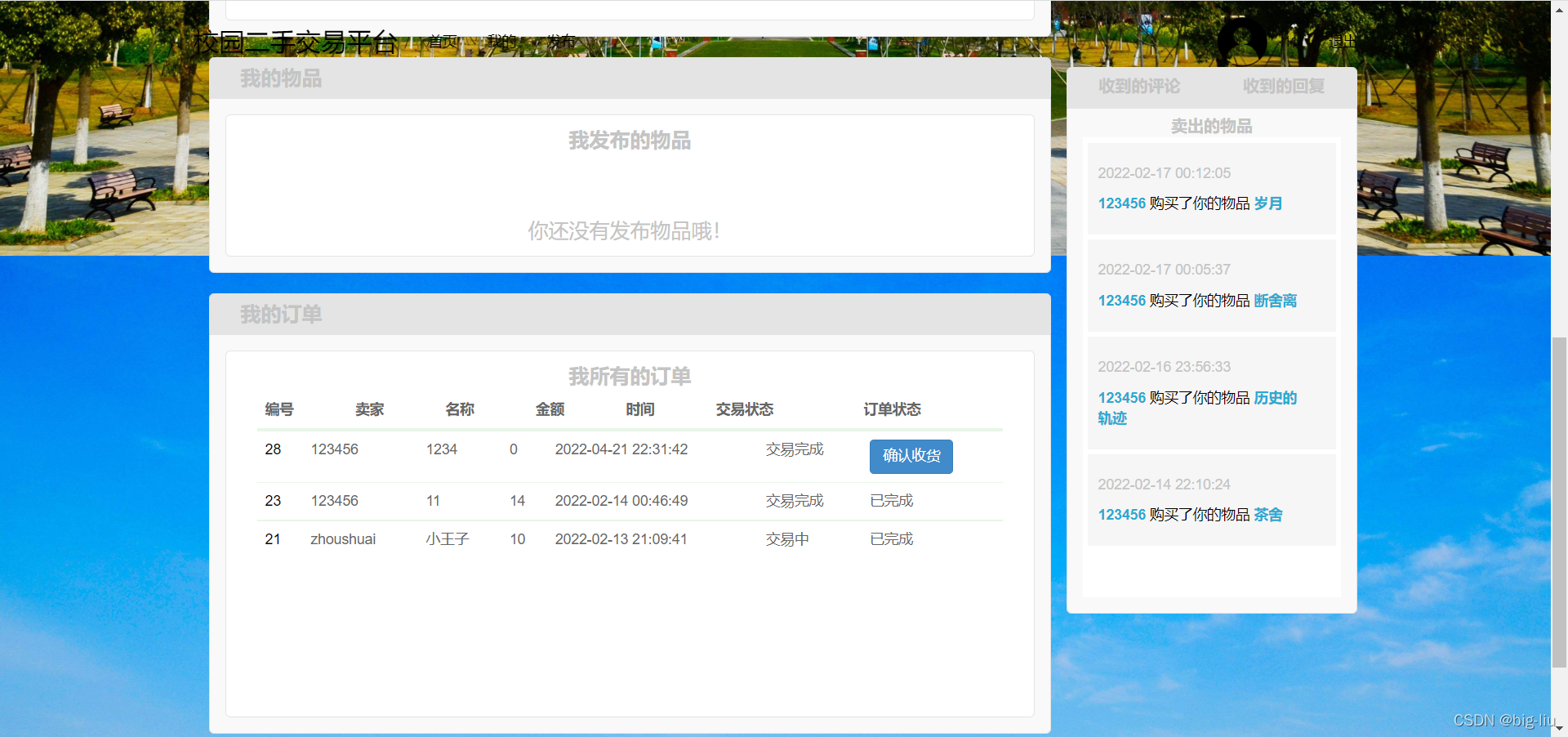This screenshot has width=1568, height=737.
Task: Click seller zhoushuai cell
Action: 343,539
